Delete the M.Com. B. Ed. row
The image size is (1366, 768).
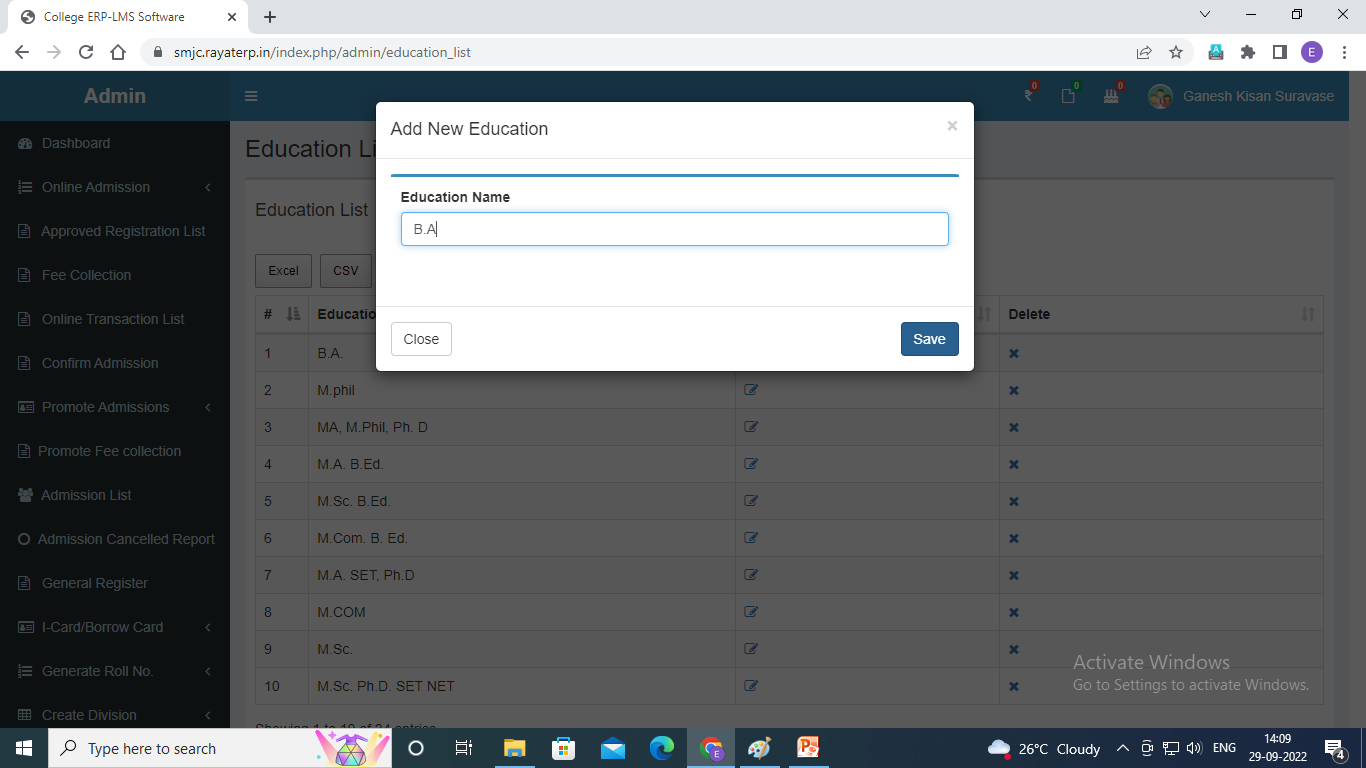(1013, 539)
